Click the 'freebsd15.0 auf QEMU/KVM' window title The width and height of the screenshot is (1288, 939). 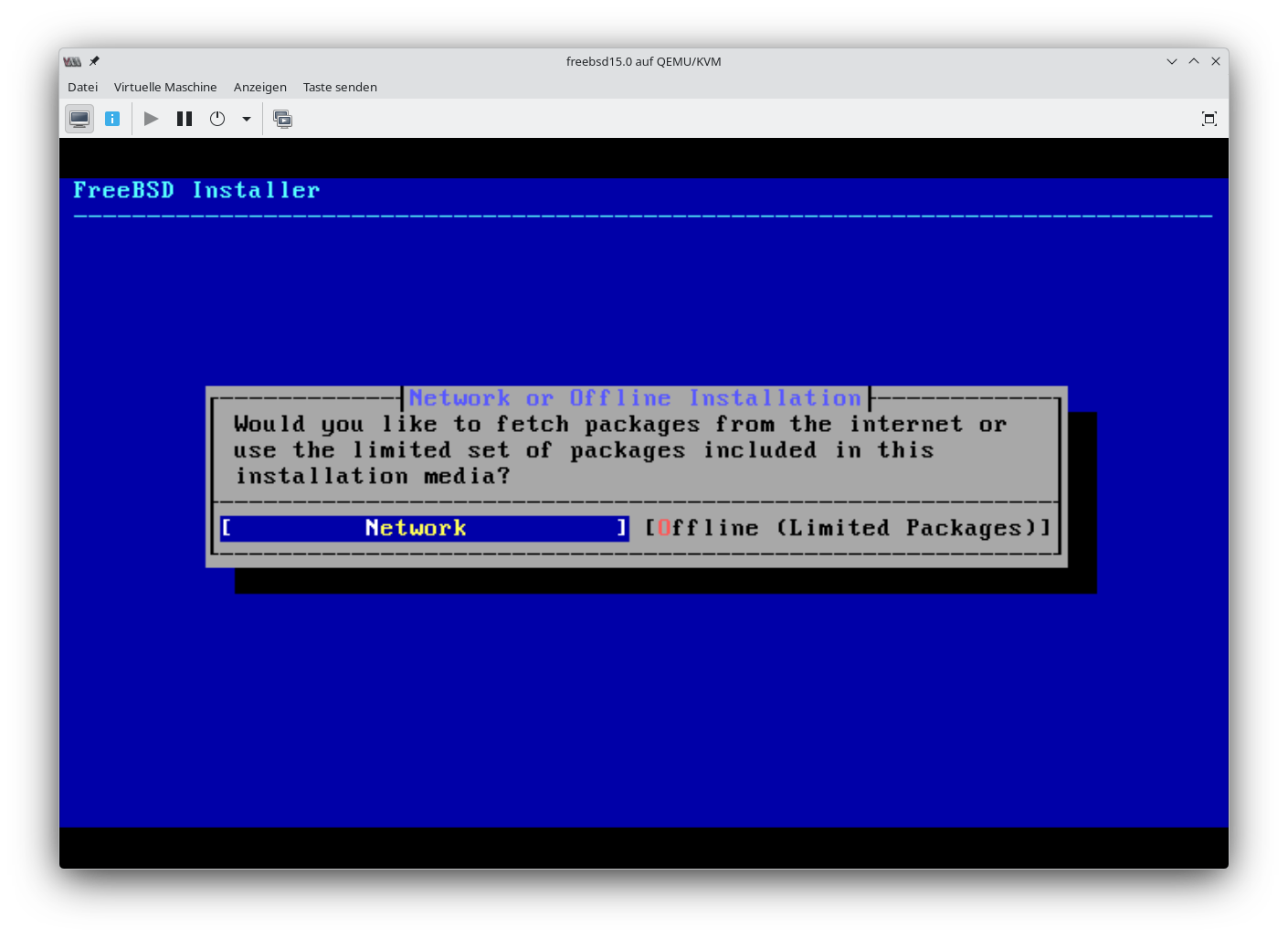644,61
